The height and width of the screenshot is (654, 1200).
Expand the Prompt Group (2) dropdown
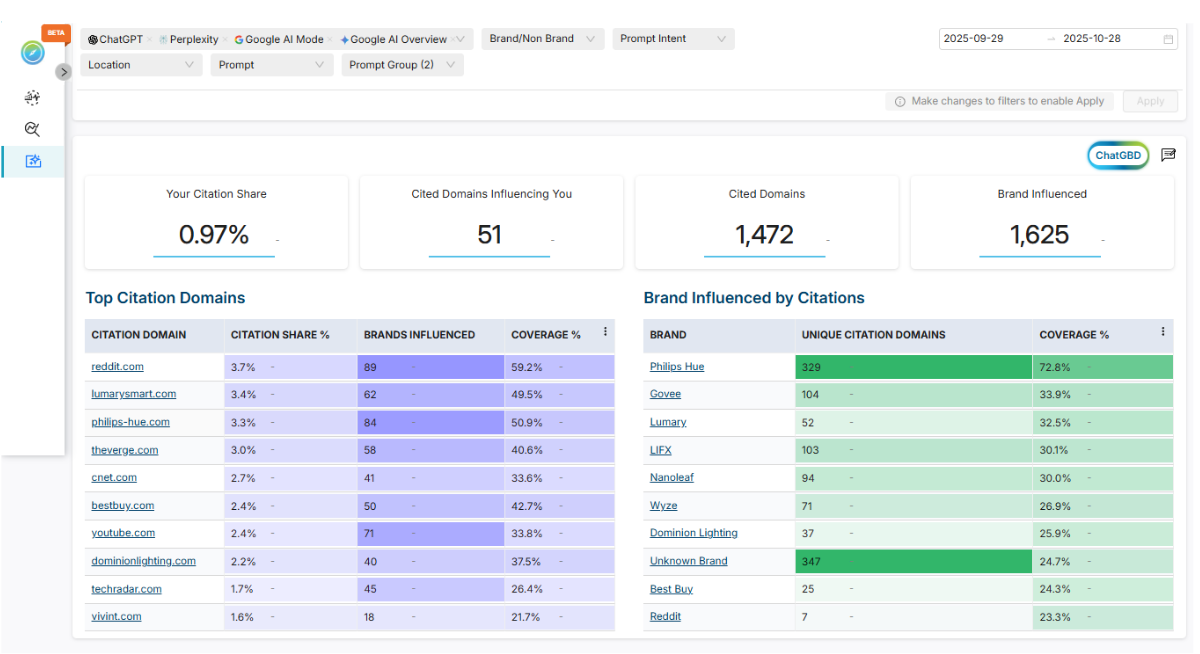point(403,65)
